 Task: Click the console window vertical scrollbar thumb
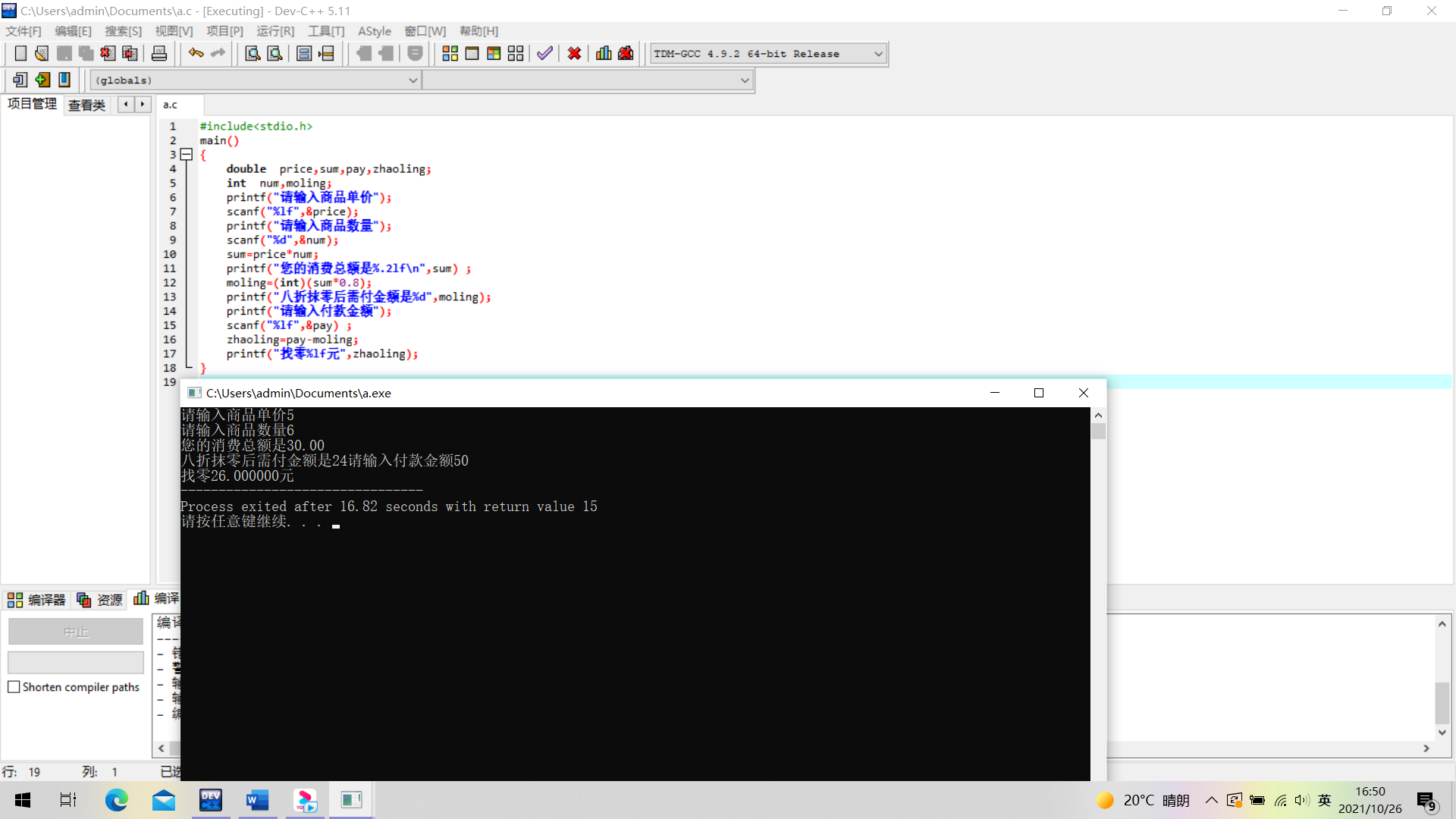(x=1098, y=431)
